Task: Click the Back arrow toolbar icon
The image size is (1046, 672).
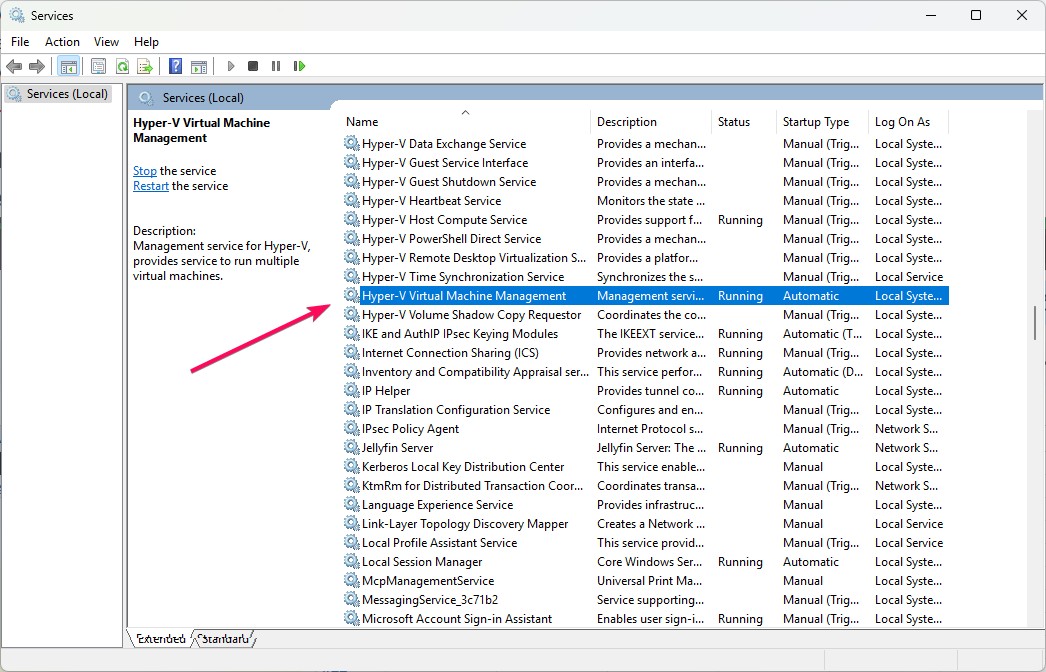Action: [14, 66]
